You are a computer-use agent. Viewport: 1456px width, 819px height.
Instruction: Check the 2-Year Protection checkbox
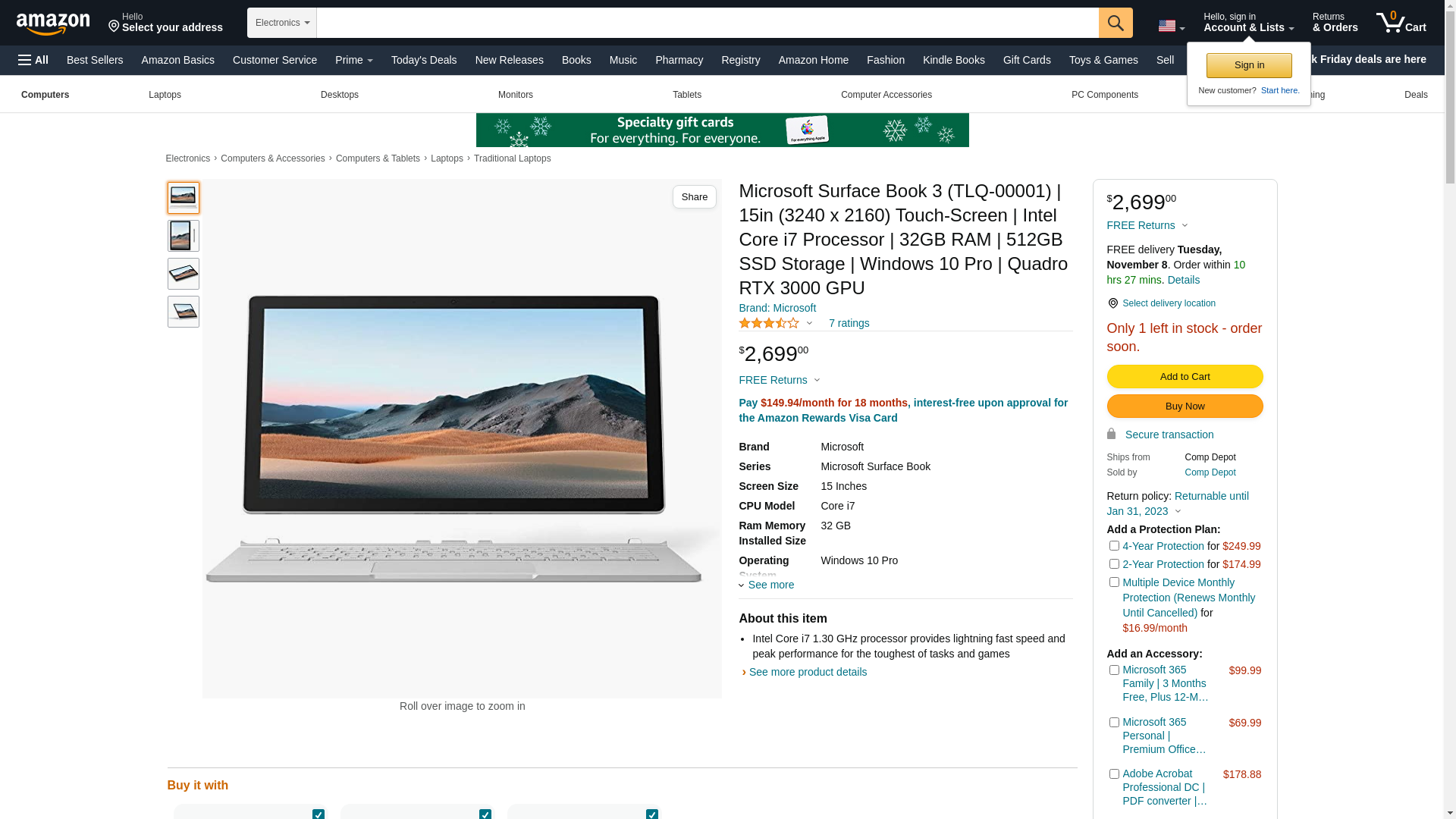click(x=1114, y=564)
